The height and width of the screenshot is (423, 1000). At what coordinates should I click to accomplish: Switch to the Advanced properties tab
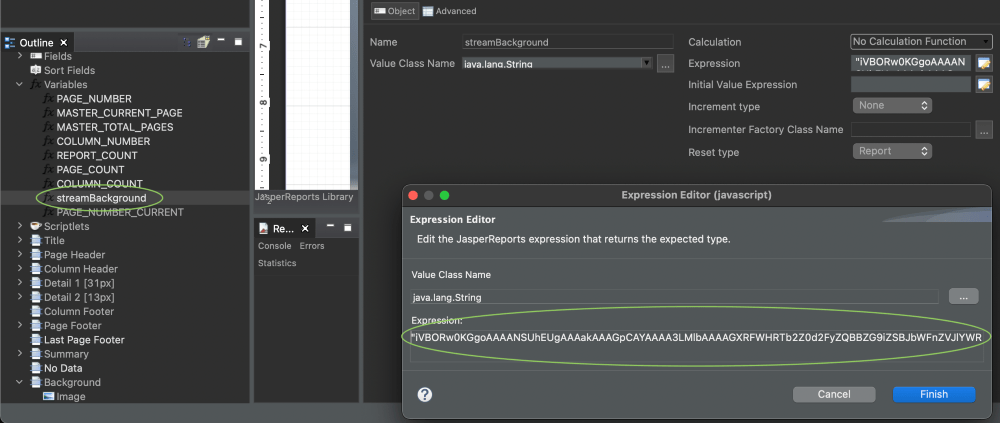click(x=449, y=12)
